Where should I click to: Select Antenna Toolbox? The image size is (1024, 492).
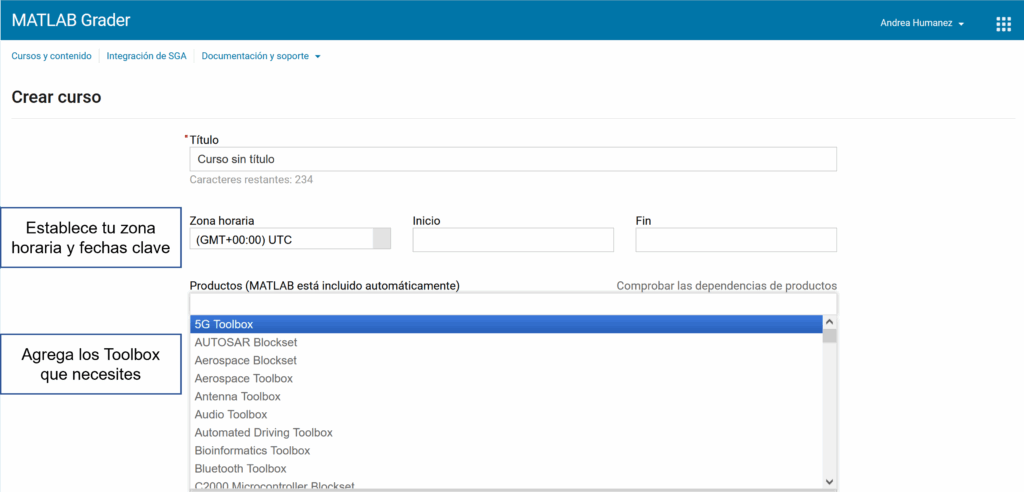click(506, 397)
